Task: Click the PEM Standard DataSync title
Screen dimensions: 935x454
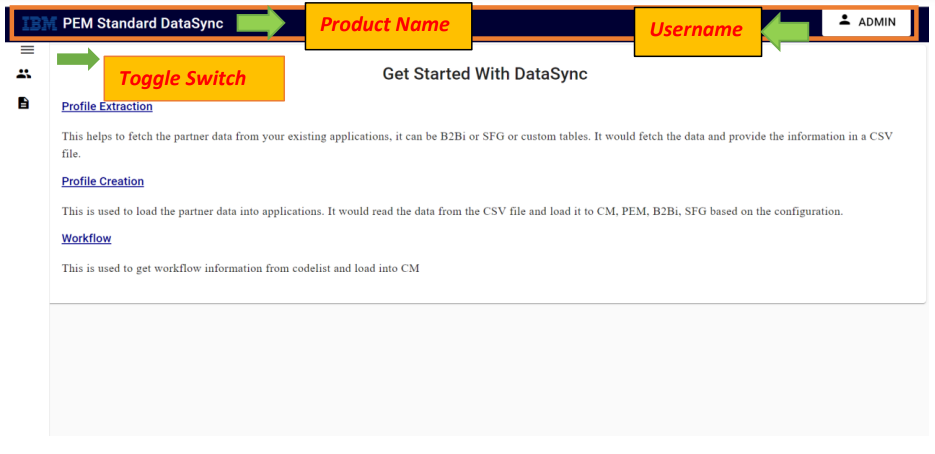Action: click(143, 24)
